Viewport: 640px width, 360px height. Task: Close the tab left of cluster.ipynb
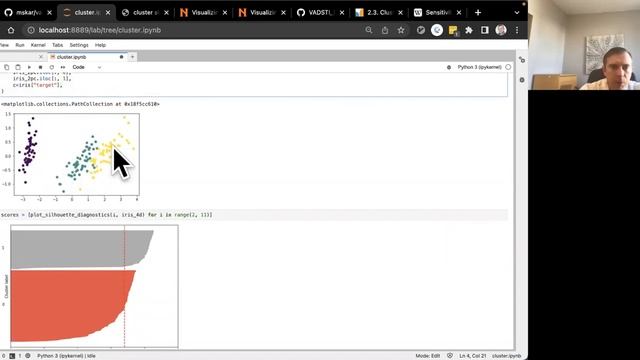pos(40,57)
